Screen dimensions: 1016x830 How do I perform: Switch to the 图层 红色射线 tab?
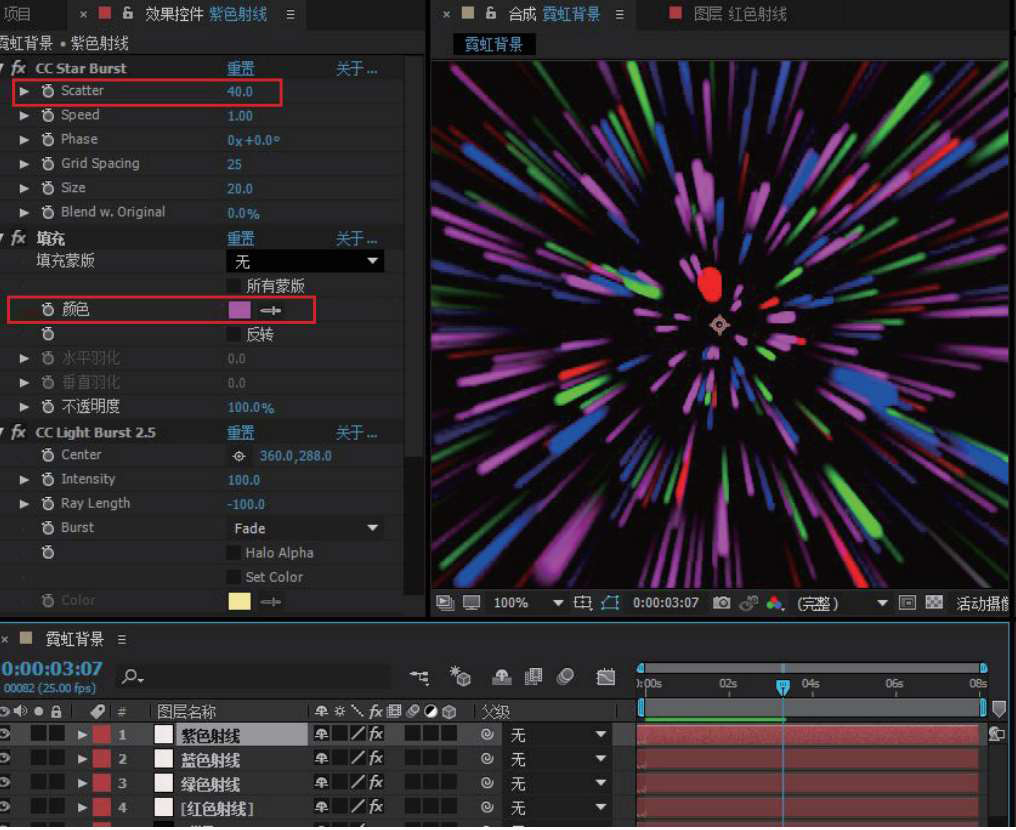click(739, 14)
